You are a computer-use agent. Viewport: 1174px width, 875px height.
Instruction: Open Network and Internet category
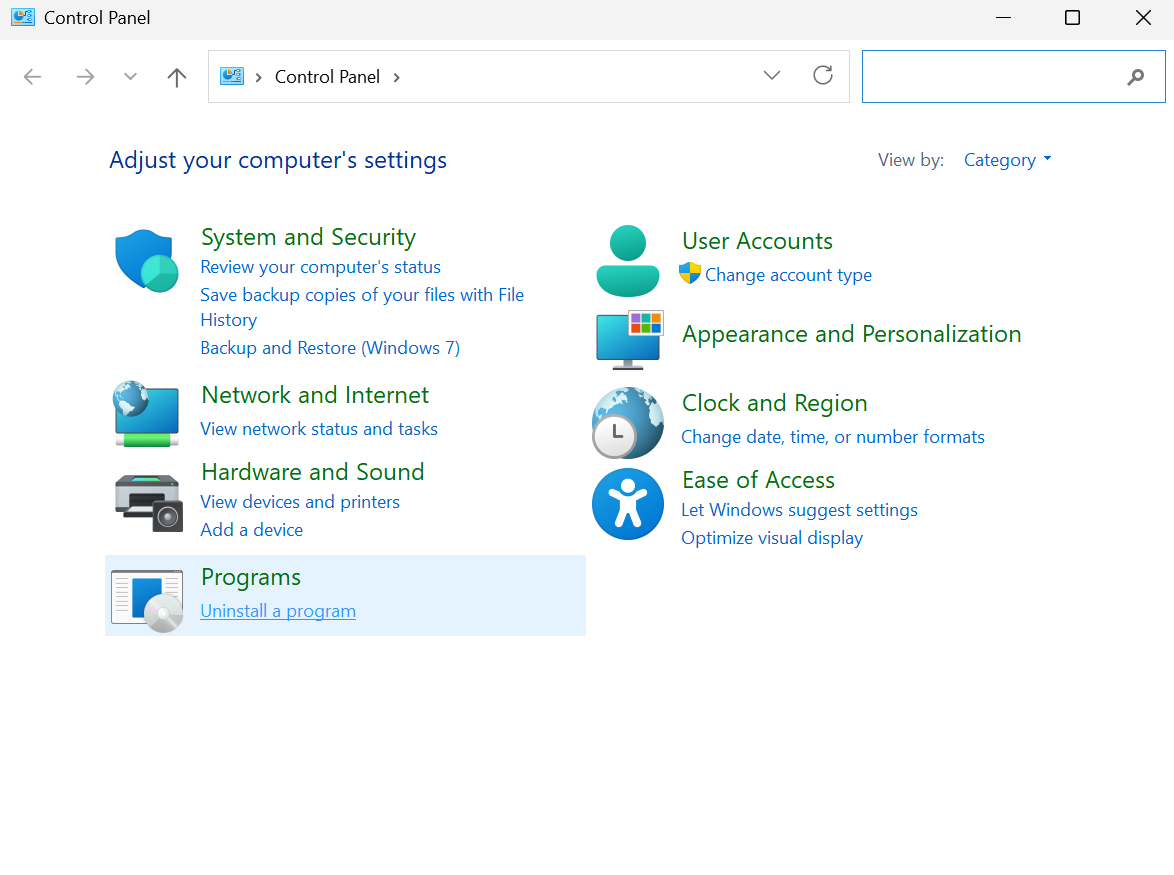315,394
